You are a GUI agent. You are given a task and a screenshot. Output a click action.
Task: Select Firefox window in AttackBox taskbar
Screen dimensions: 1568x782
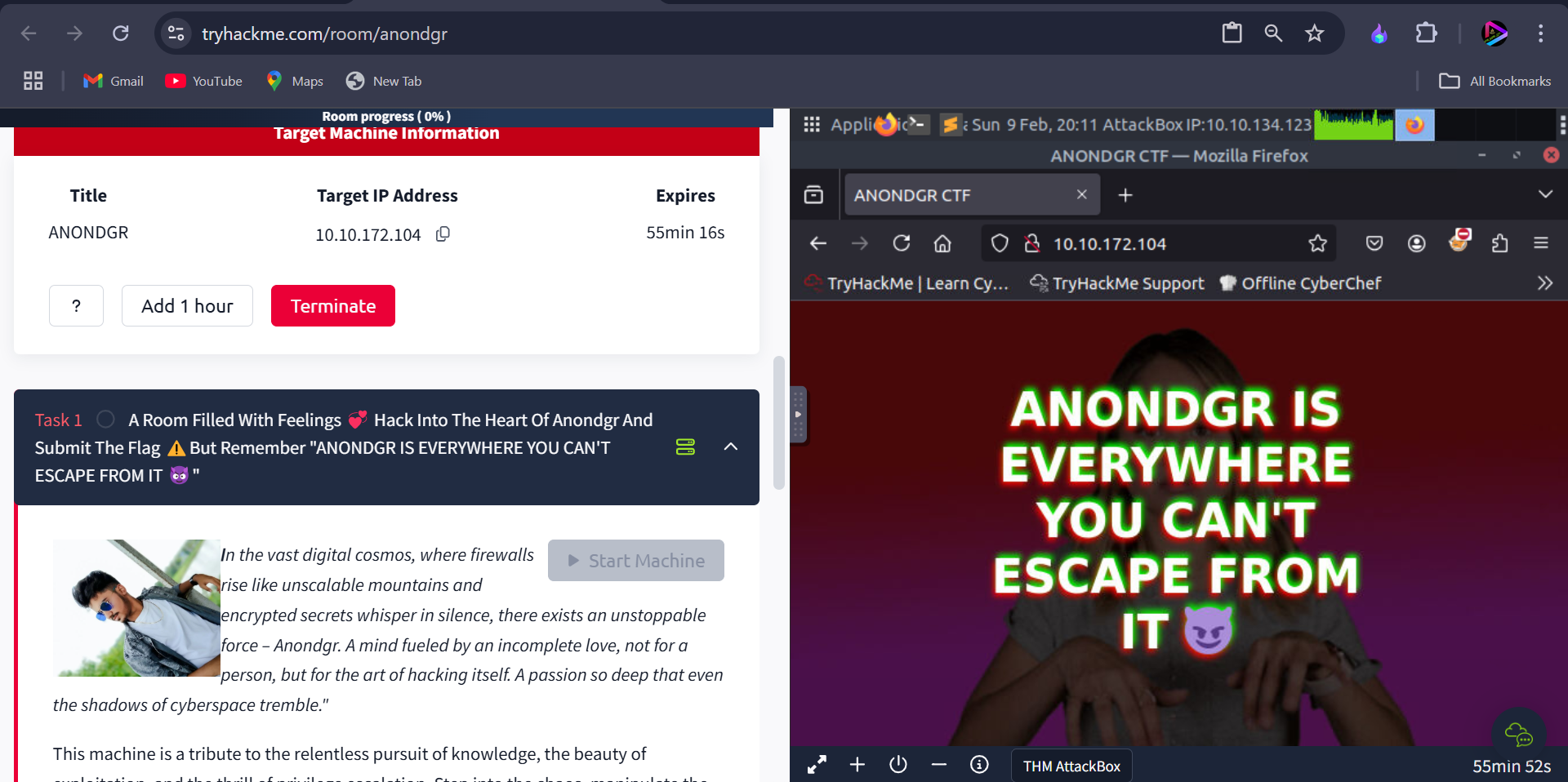1414,124
